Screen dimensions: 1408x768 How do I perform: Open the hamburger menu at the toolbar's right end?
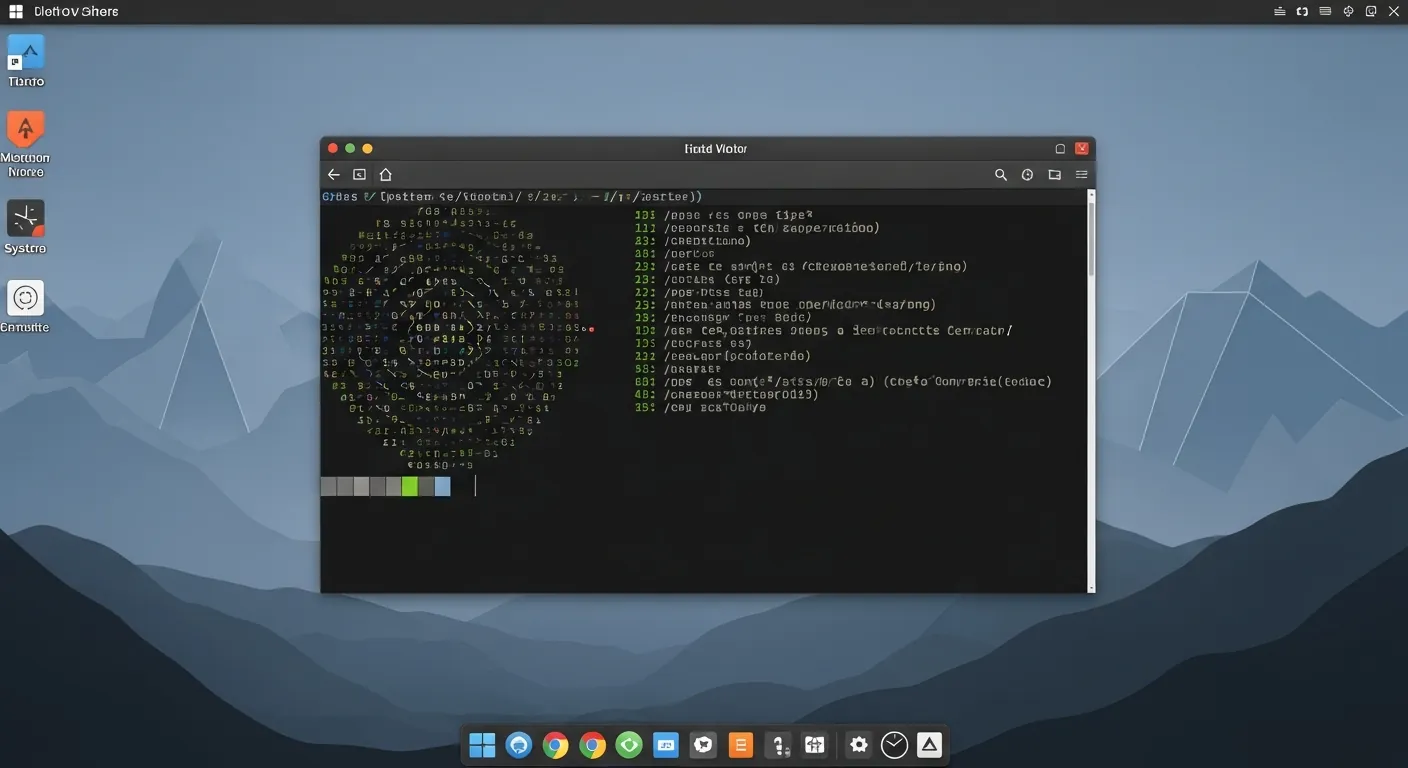(1081, 174)
